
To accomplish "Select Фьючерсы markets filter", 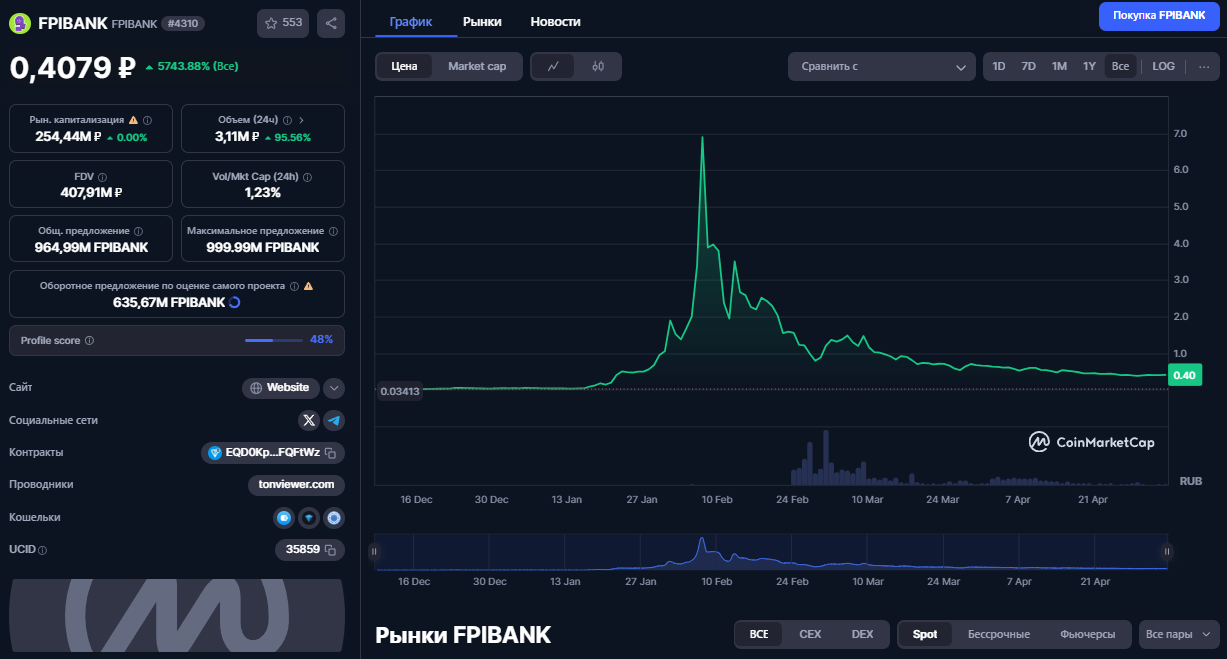I will [1087, 634].
